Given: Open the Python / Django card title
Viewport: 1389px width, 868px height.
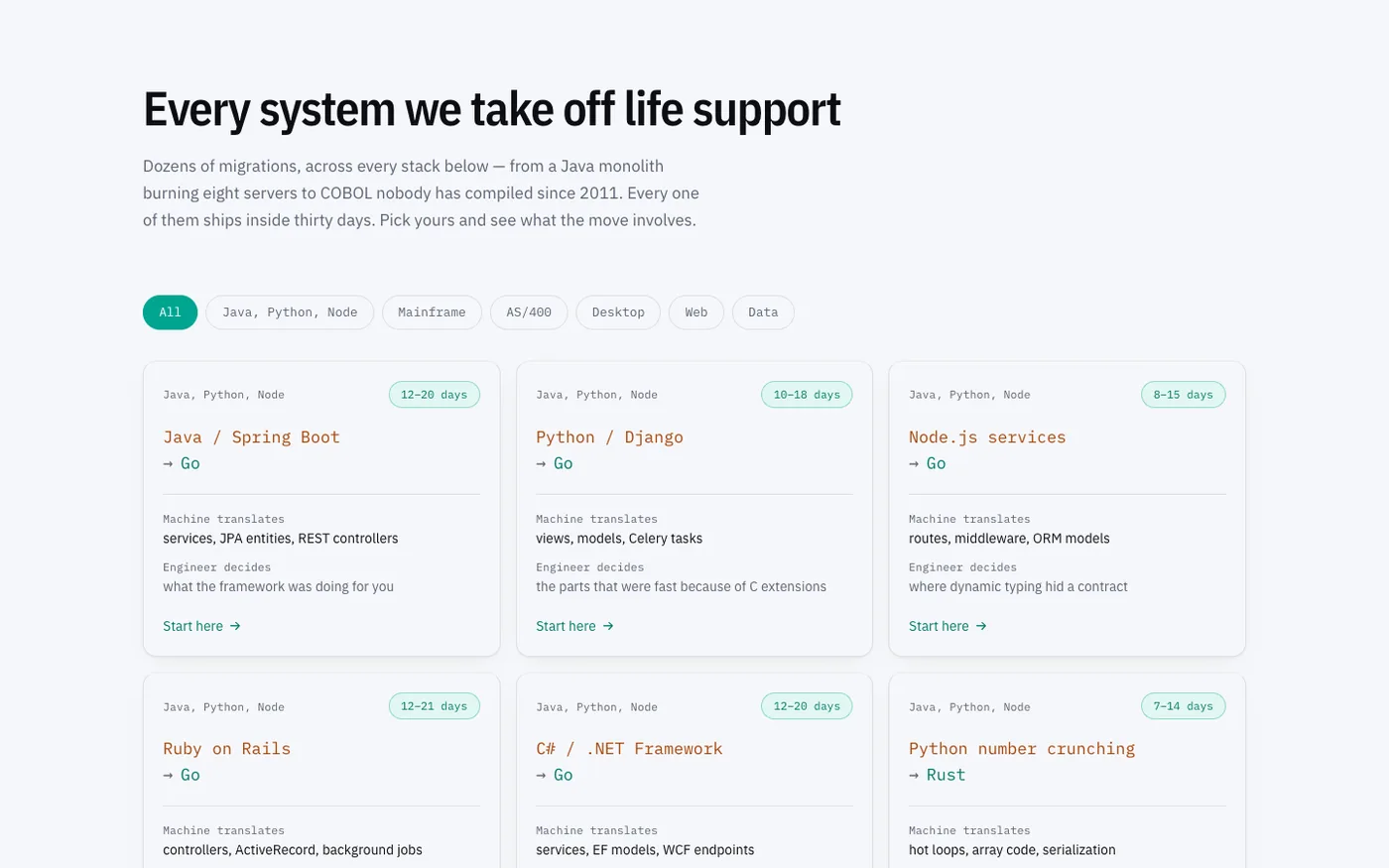Looking at the screenshot, I should [x=609, y=437].
